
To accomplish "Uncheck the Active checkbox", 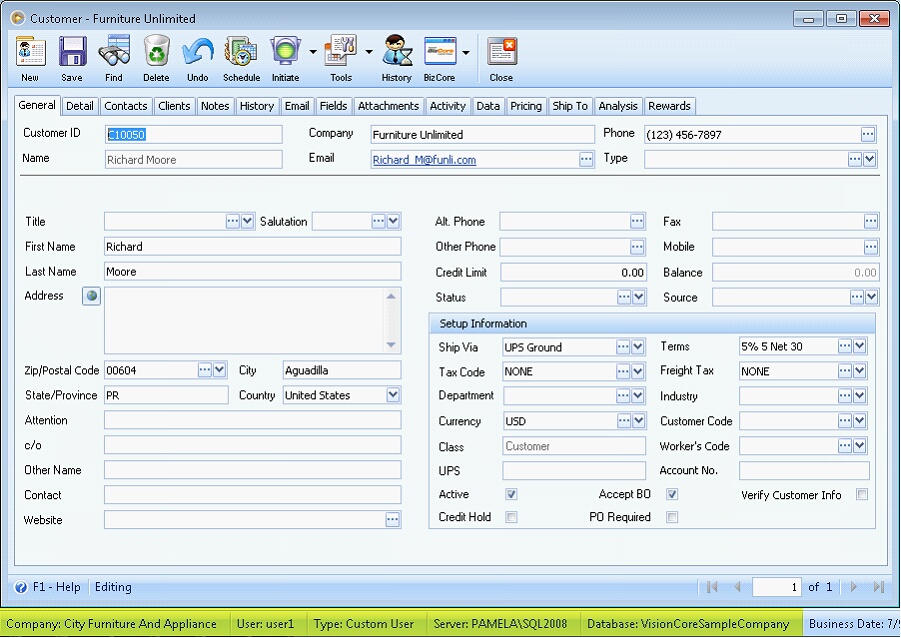I will click(511, 494).
